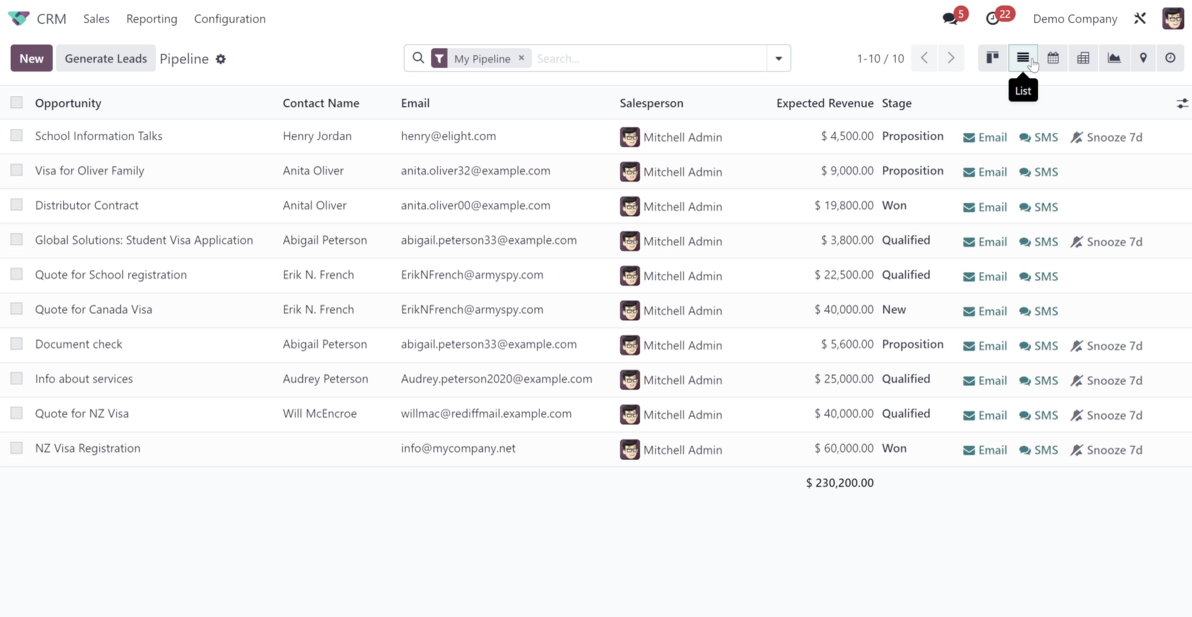1192x617 pixels.
Task: Check the NZ Visa Registration row
Action: click(17, 448)
